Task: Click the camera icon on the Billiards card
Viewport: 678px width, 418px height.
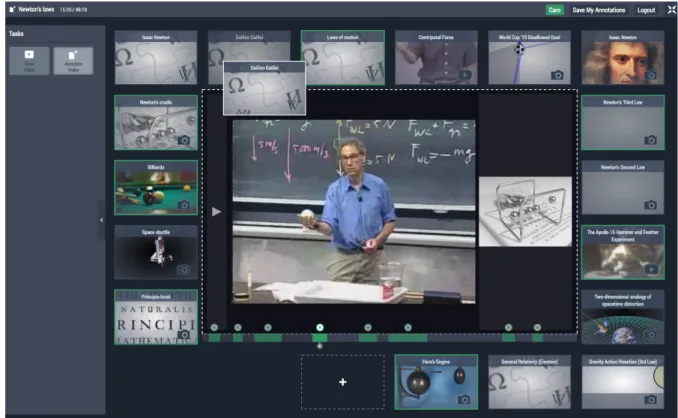Action: click(184, 205)
